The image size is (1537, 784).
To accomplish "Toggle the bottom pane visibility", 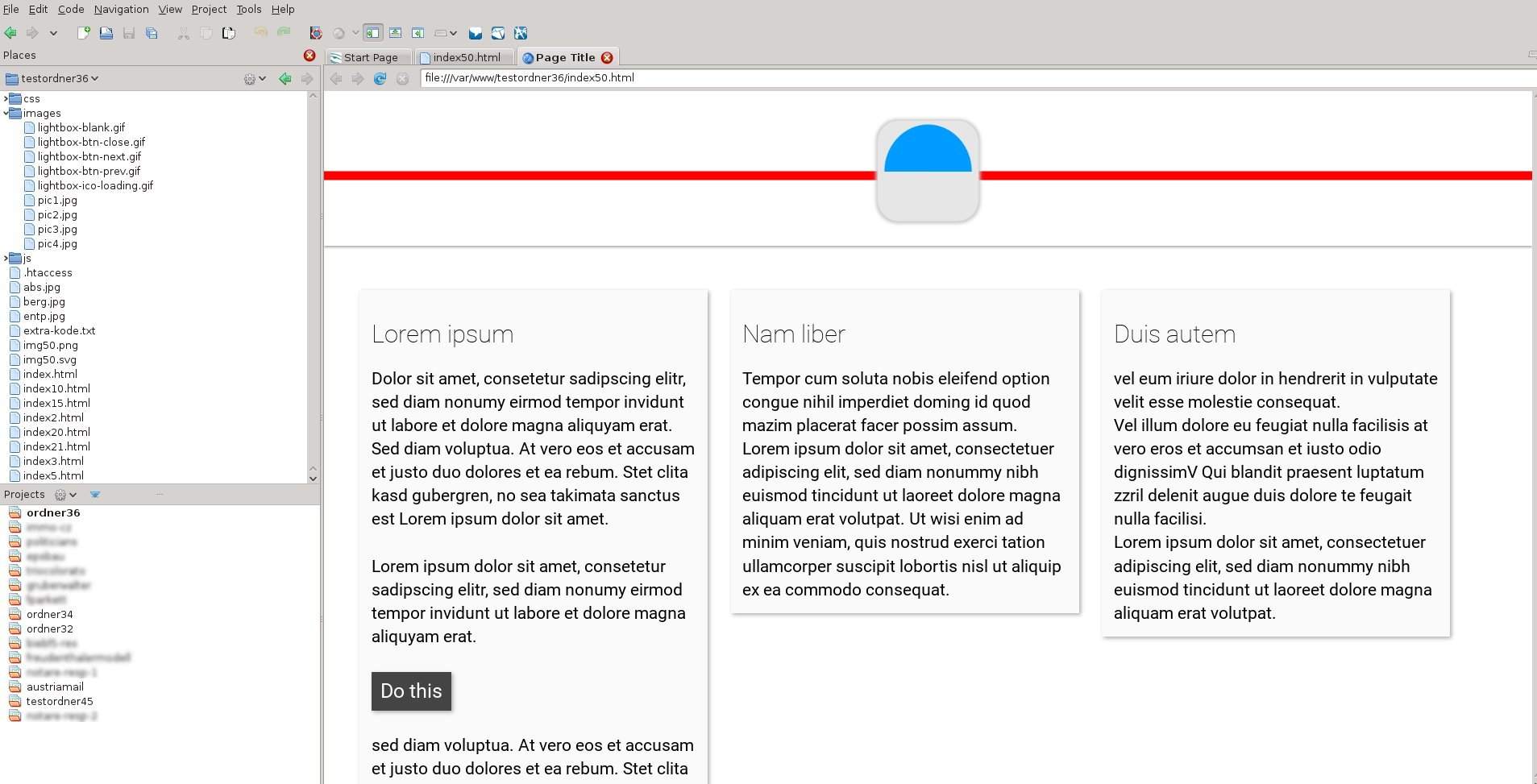I will tap(395, 33).
